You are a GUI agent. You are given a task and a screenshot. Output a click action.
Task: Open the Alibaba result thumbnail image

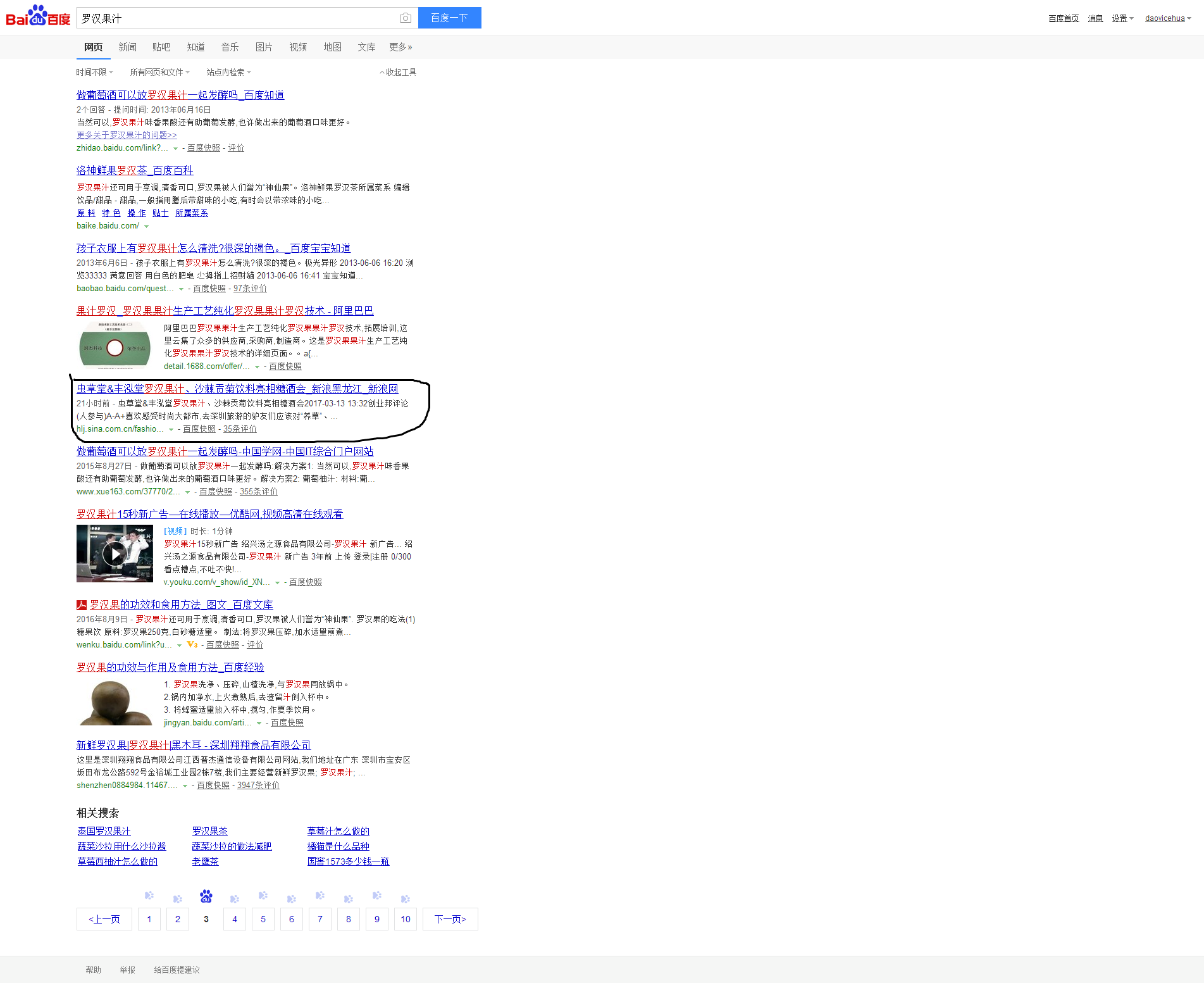[x=115, y=346]
